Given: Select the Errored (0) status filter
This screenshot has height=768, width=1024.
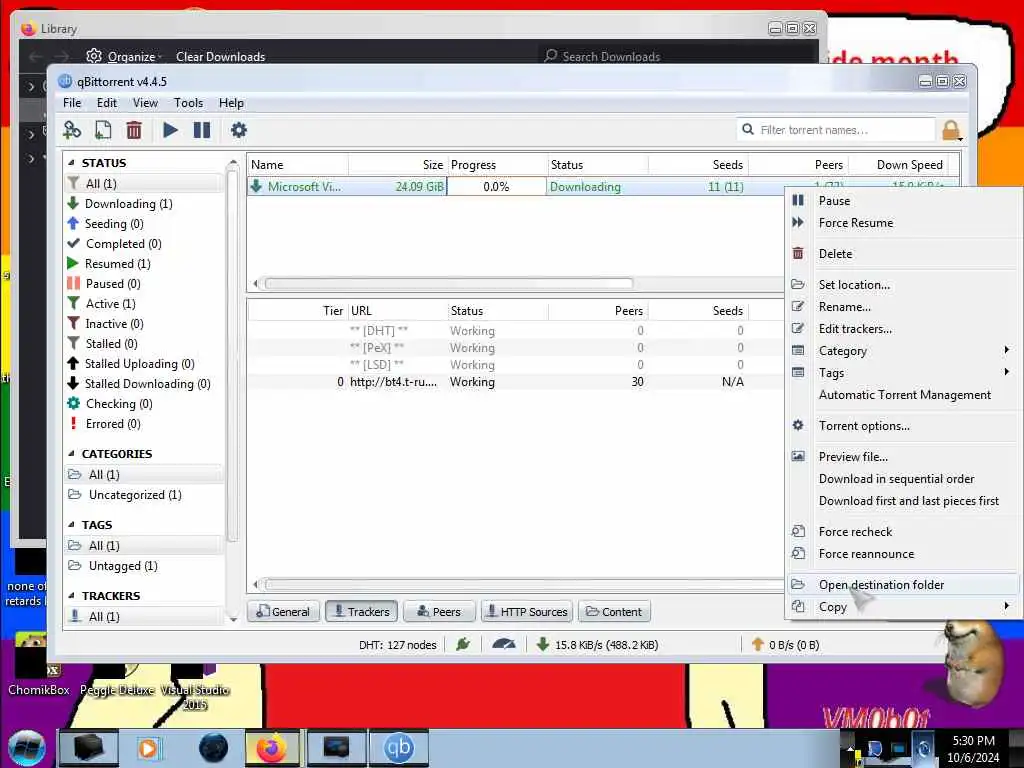Looking at the screenshot, I should point(144,424).
